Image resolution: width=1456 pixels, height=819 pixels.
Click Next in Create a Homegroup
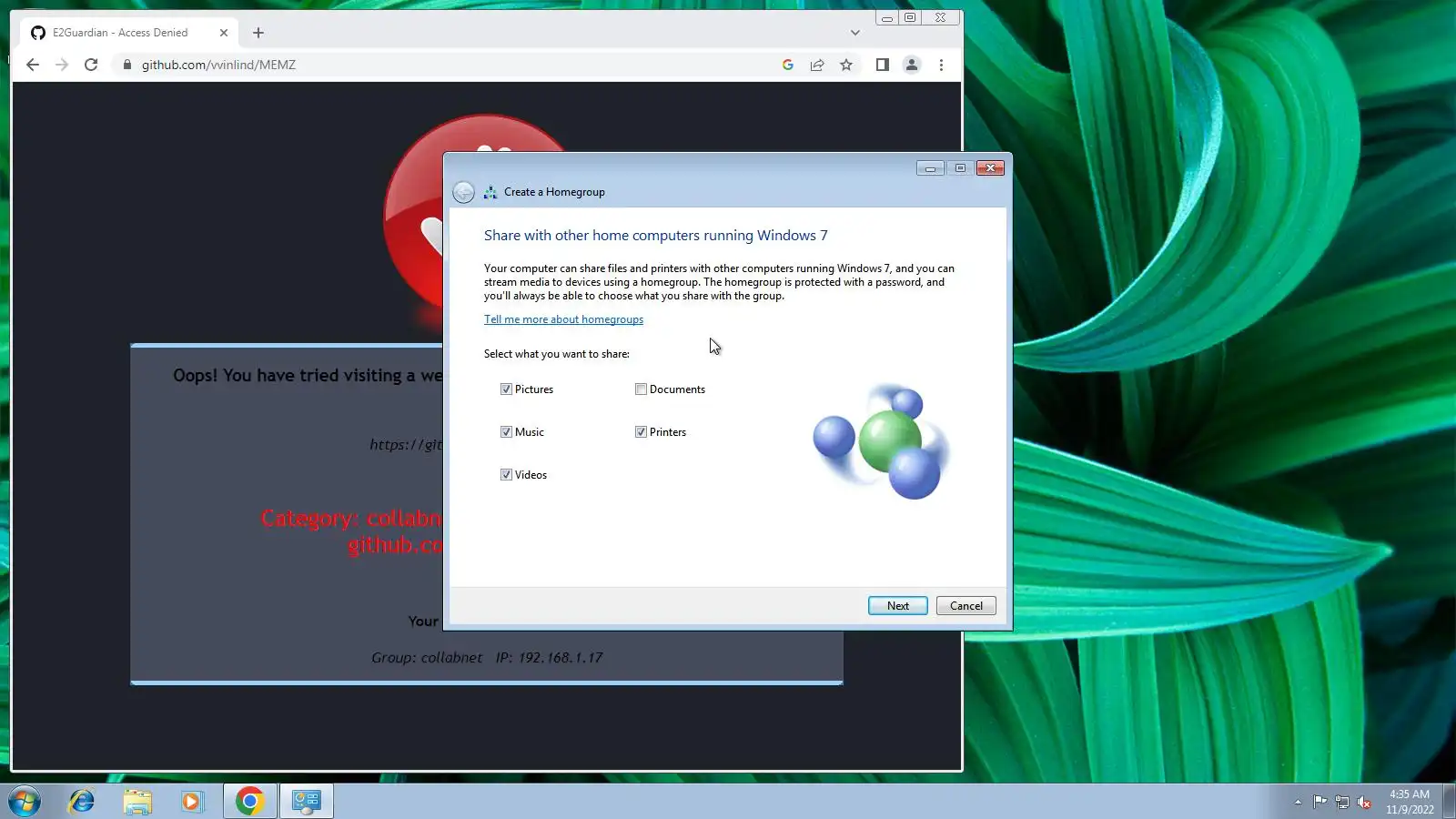(x=897, y=606)
